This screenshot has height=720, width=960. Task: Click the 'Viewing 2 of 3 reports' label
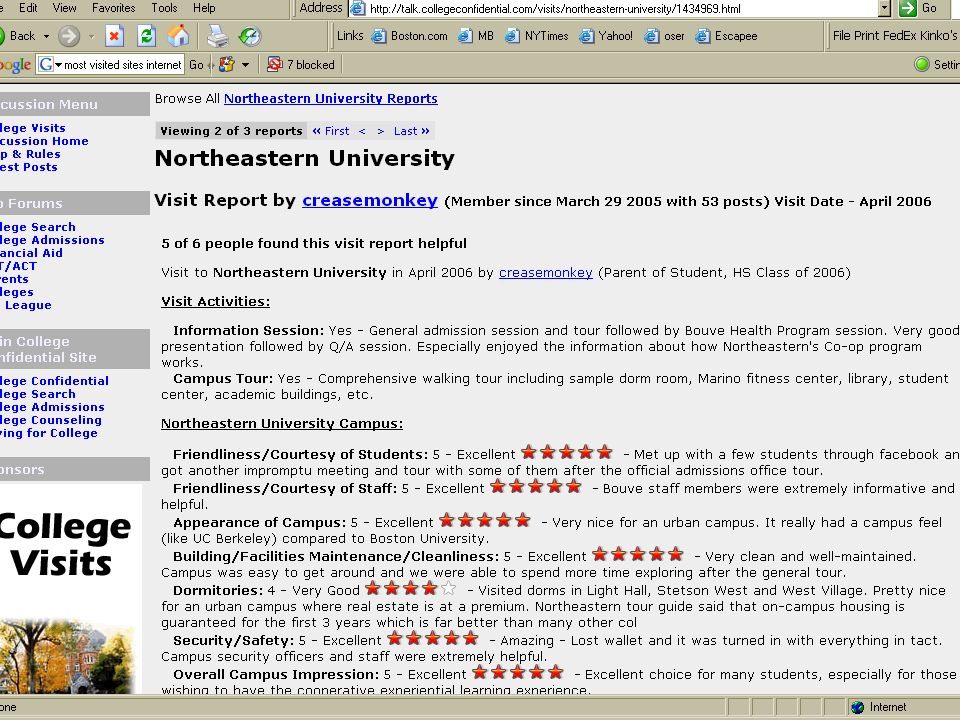tap(231, 131)
